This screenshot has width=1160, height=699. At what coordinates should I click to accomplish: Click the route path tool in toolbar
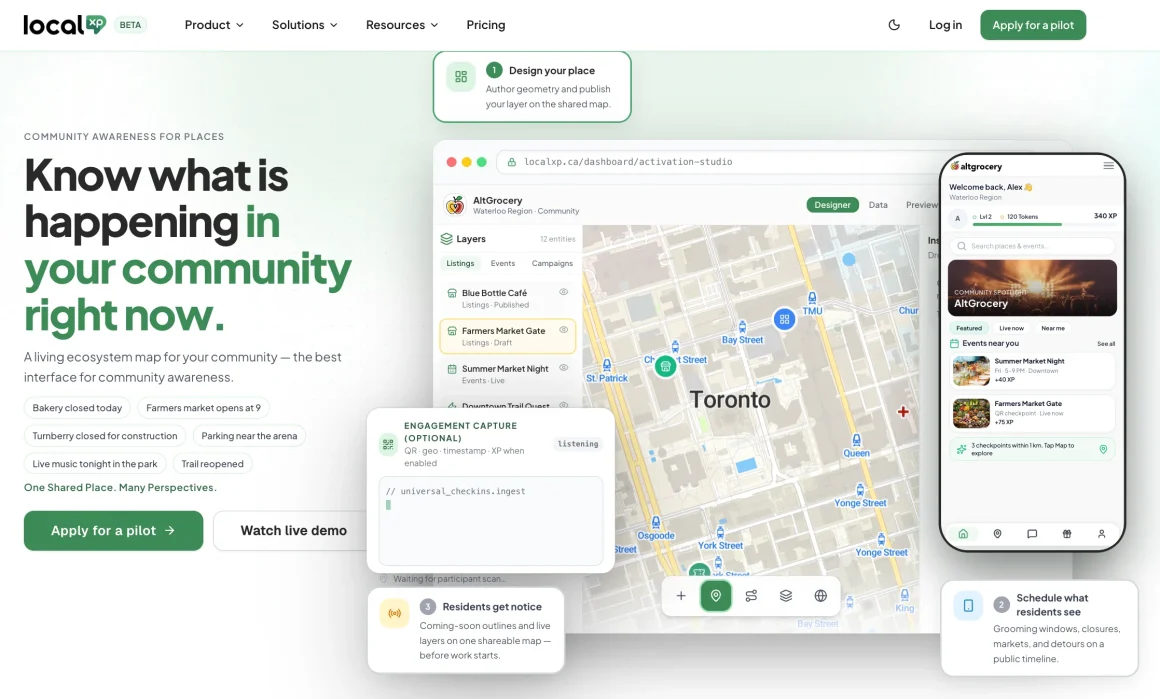[x=751, y=595]
